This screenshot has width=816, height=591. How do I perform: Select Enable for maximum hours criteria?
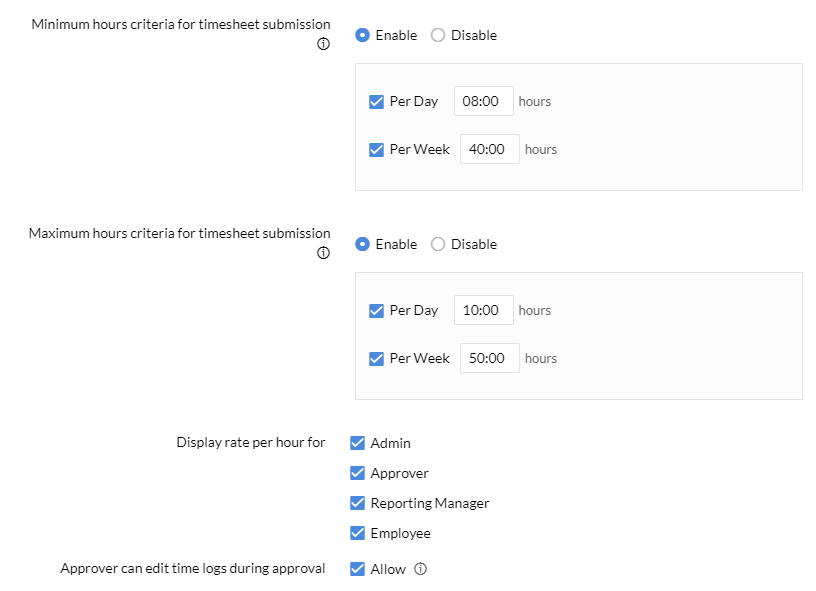click(362, 244)
